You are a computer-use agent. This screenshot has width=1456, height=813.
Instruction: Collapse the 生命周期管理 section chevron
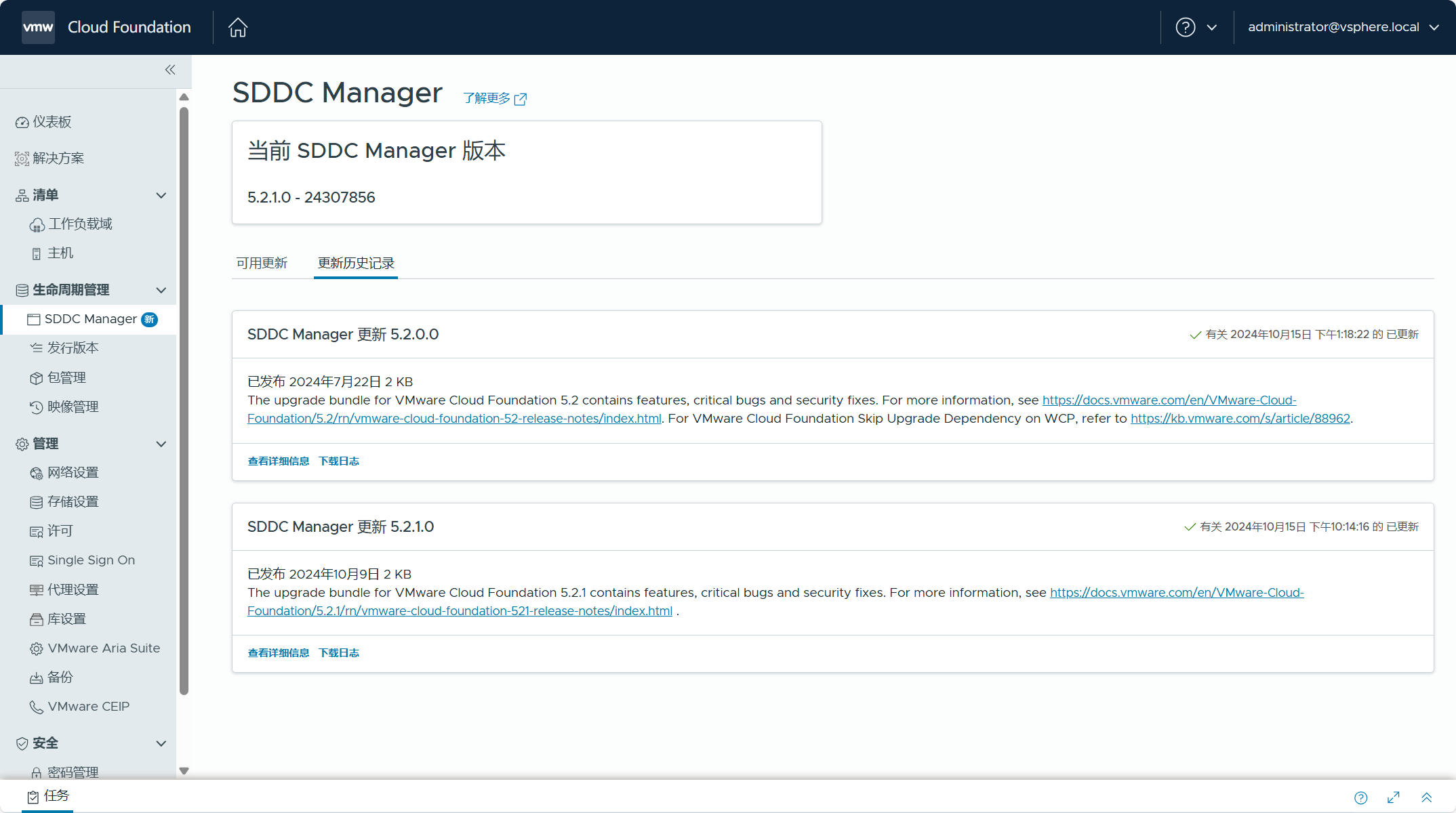(161, 290)
